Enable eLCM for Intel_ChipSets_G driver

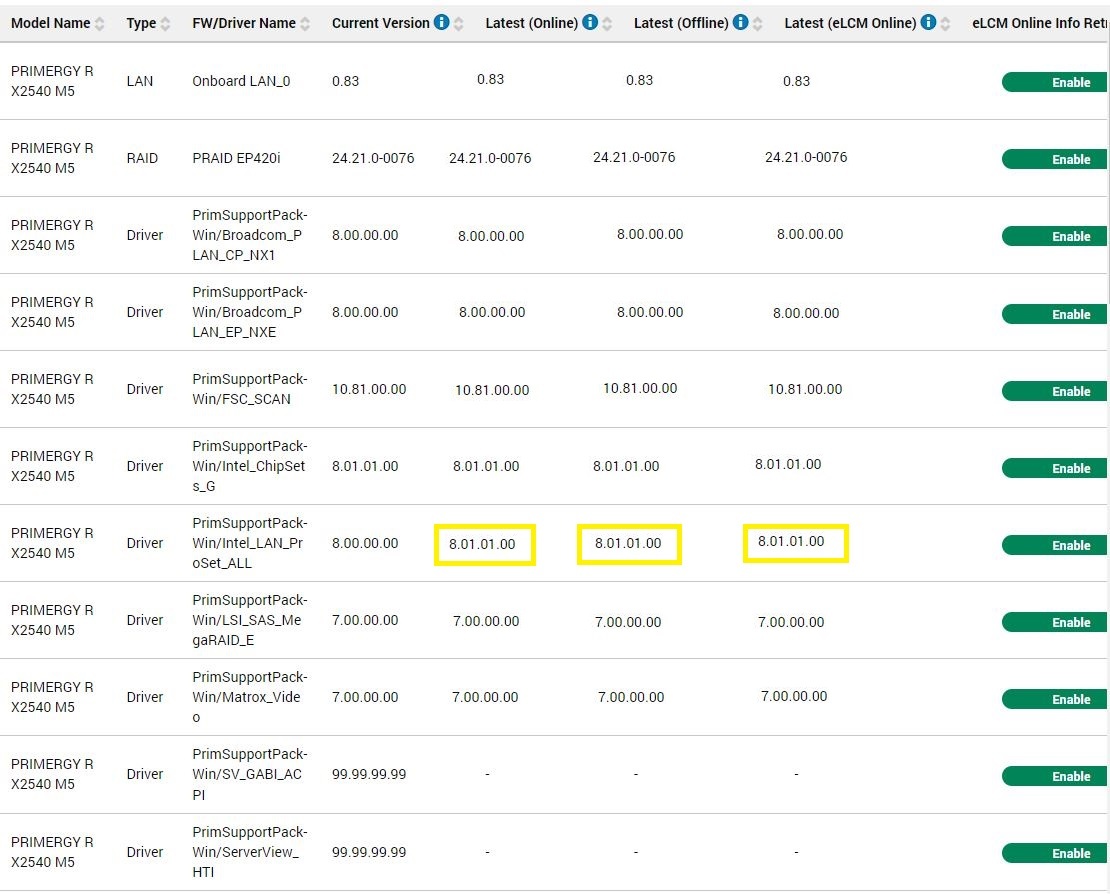click(x=1055, y=469)
